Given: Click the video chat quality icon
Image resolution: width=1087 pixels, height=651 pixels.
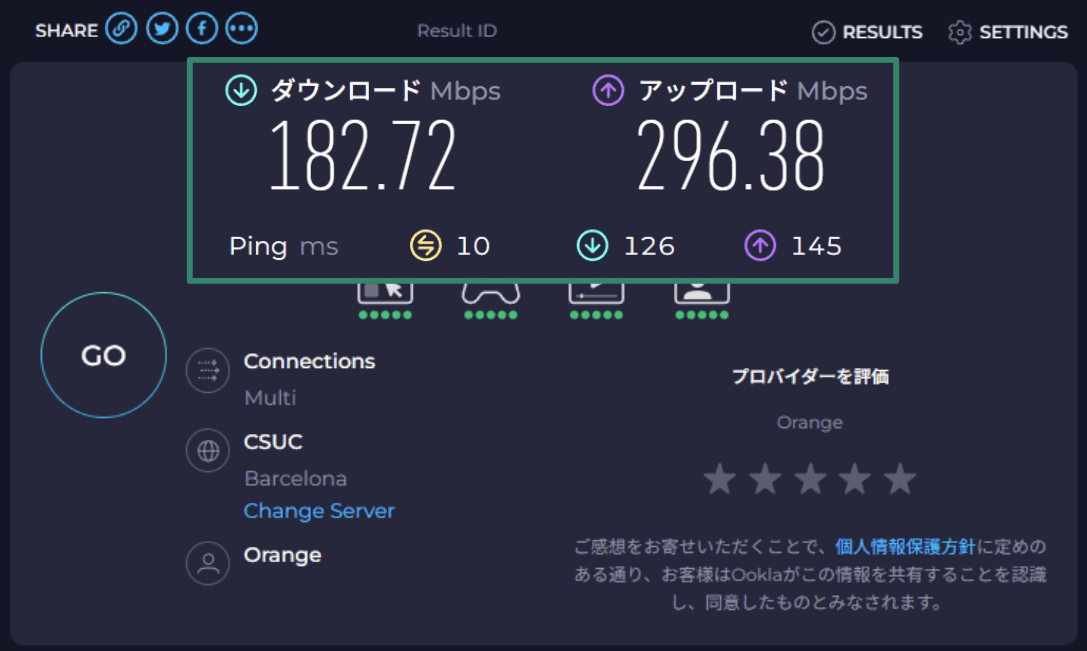Looking at the screenshot, I should [701, 290].
